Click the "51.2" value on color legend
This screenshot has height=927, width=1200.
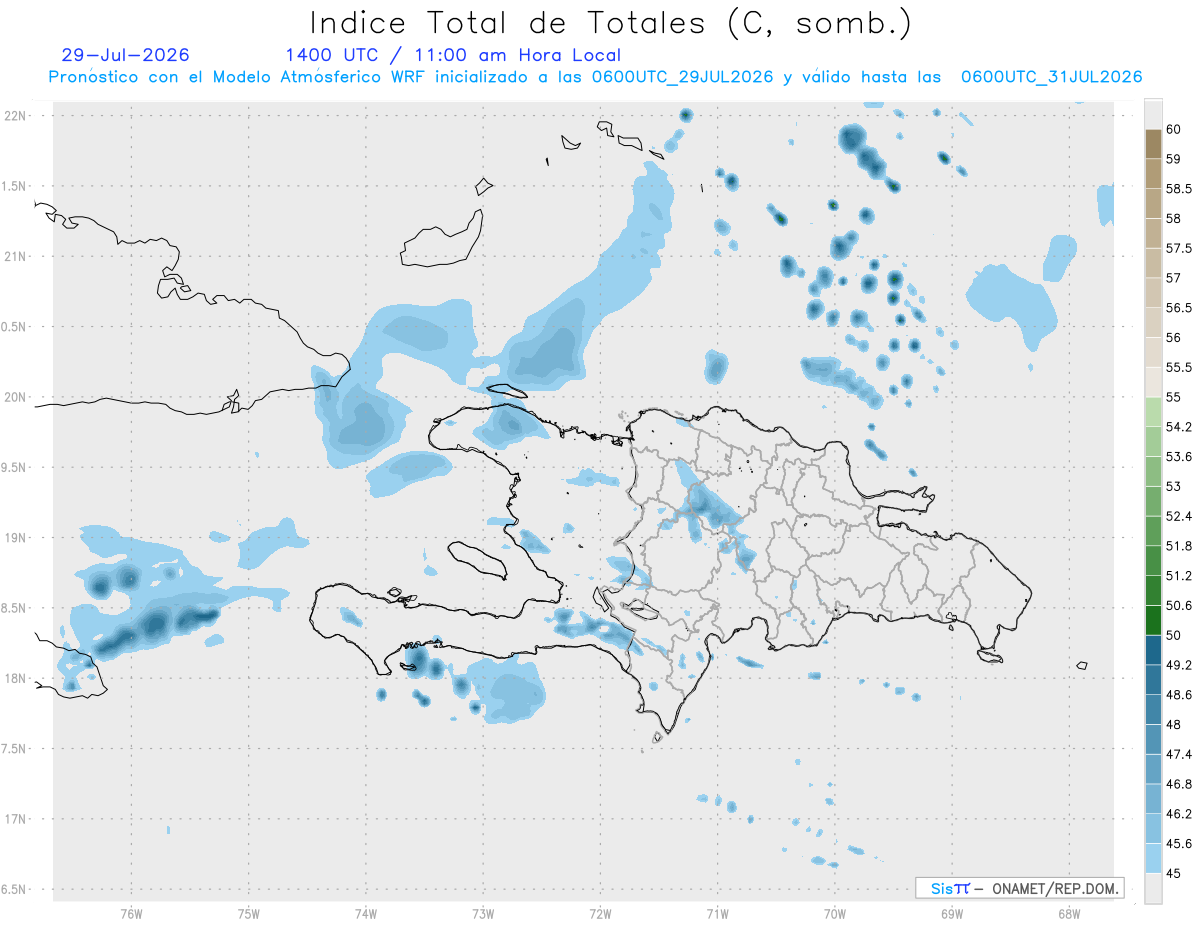tap(1179, 576)
